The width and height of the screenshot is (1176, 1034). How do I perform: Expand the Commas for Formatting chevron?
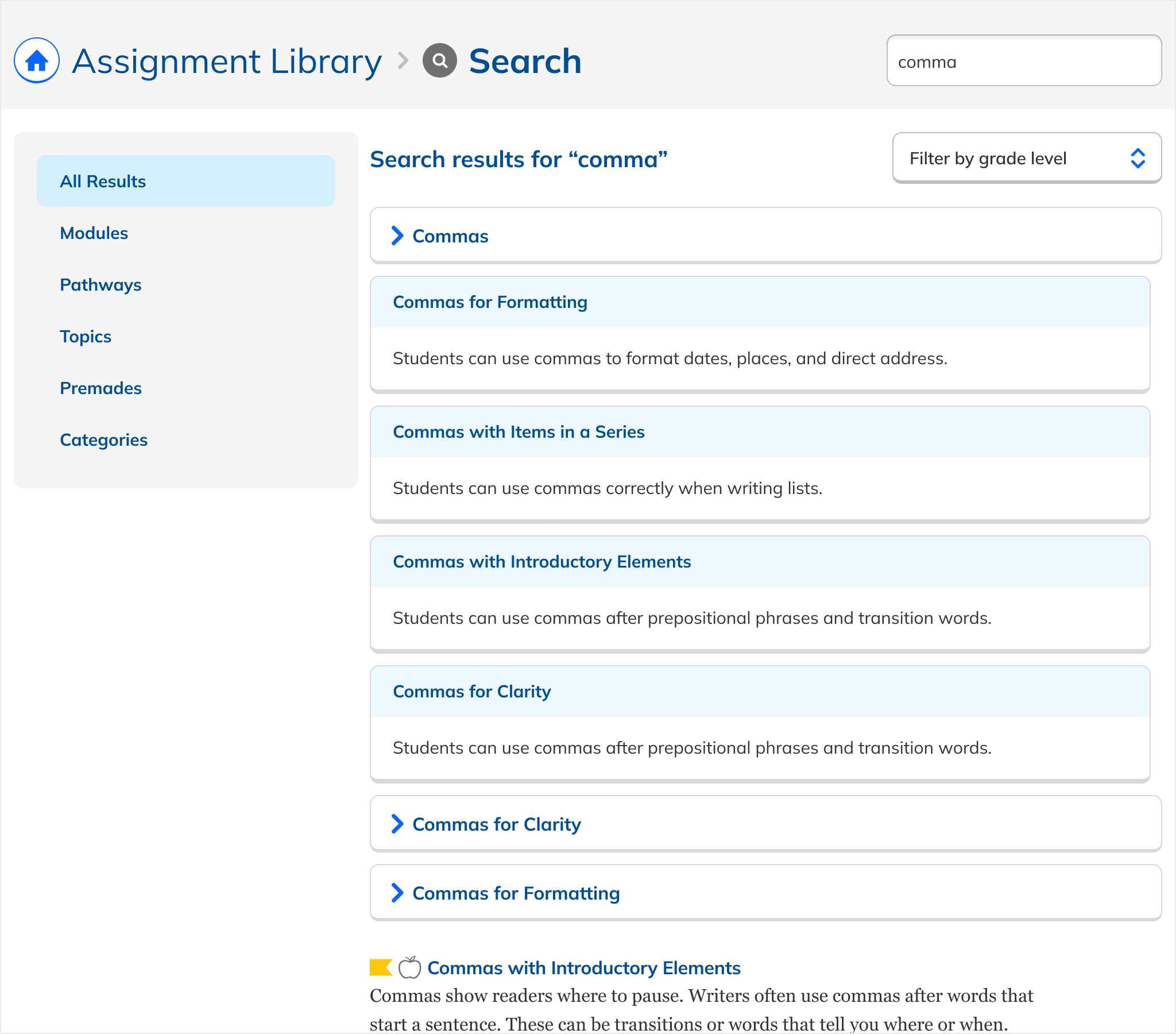coord(397,893)
